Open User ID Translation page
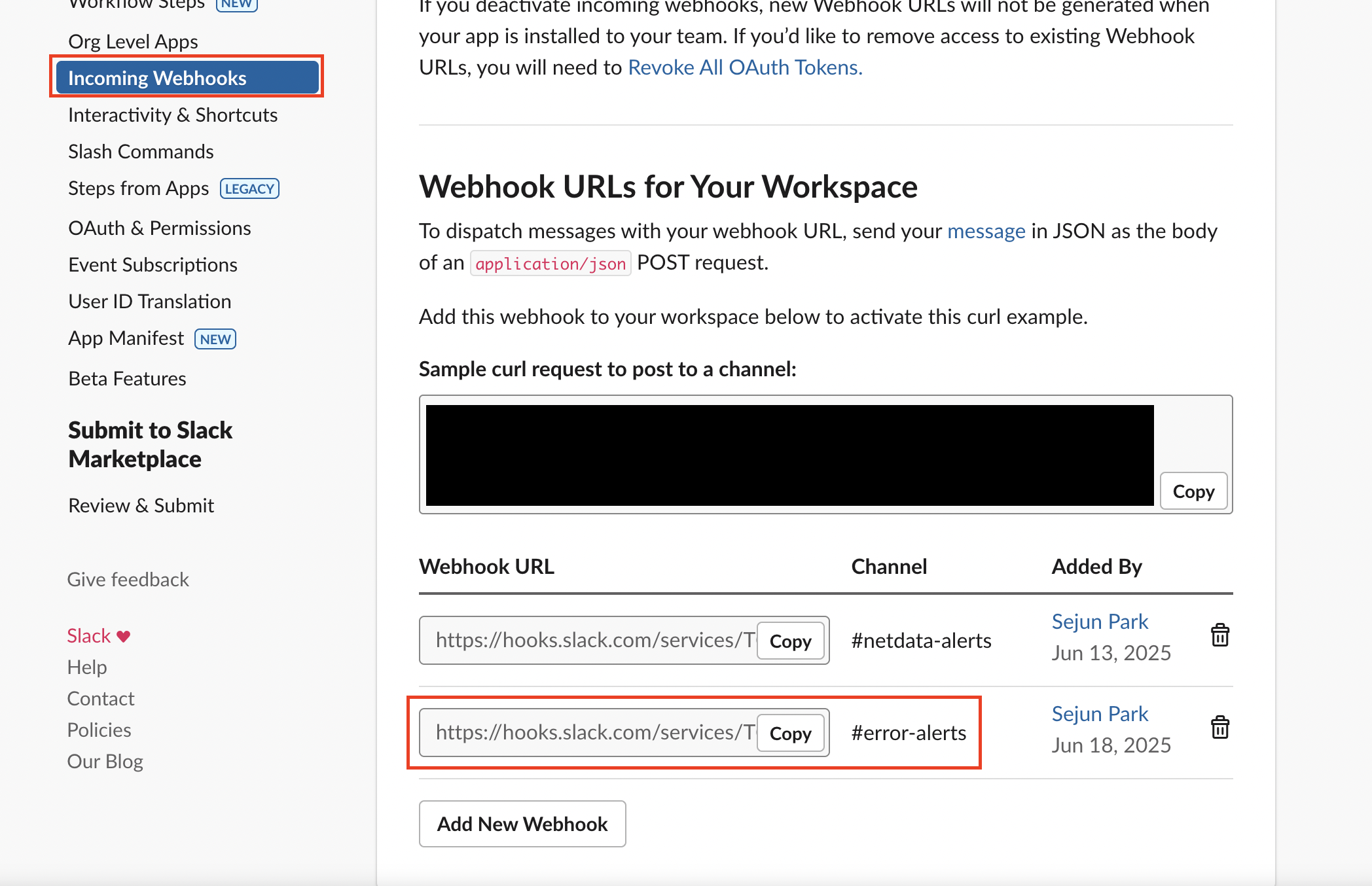The width and height of the screenshot is (1372, 886). (150, 301)
